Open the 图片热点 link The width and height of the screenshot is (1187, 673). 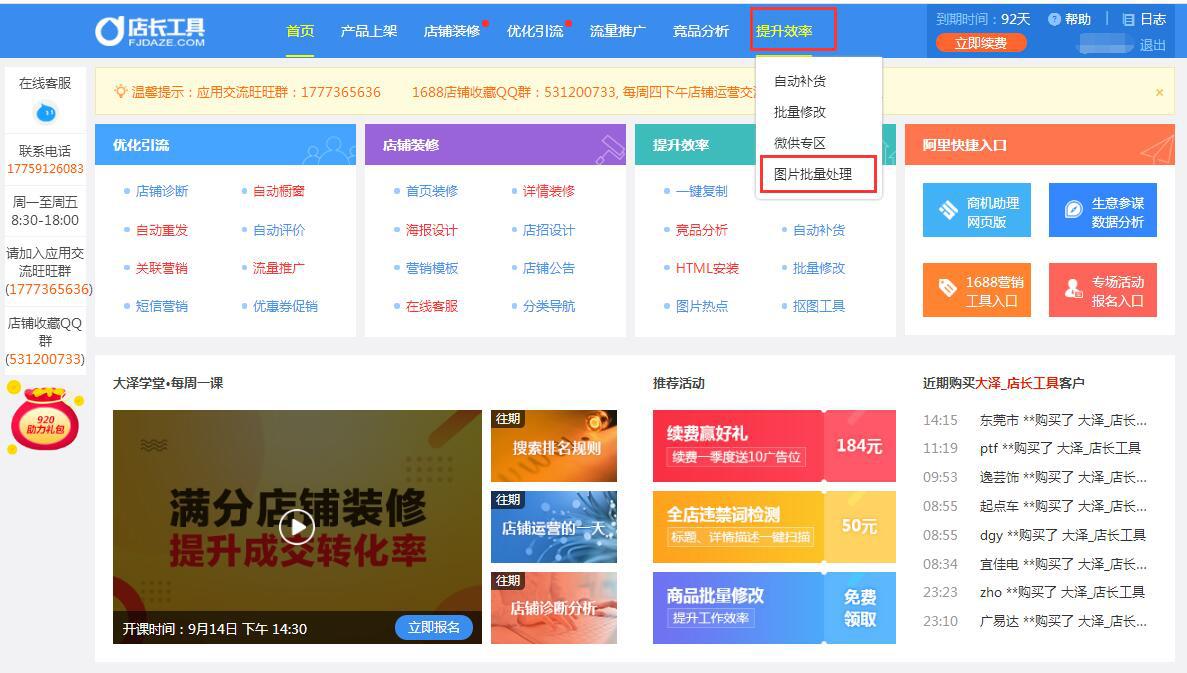pos(702,306)
